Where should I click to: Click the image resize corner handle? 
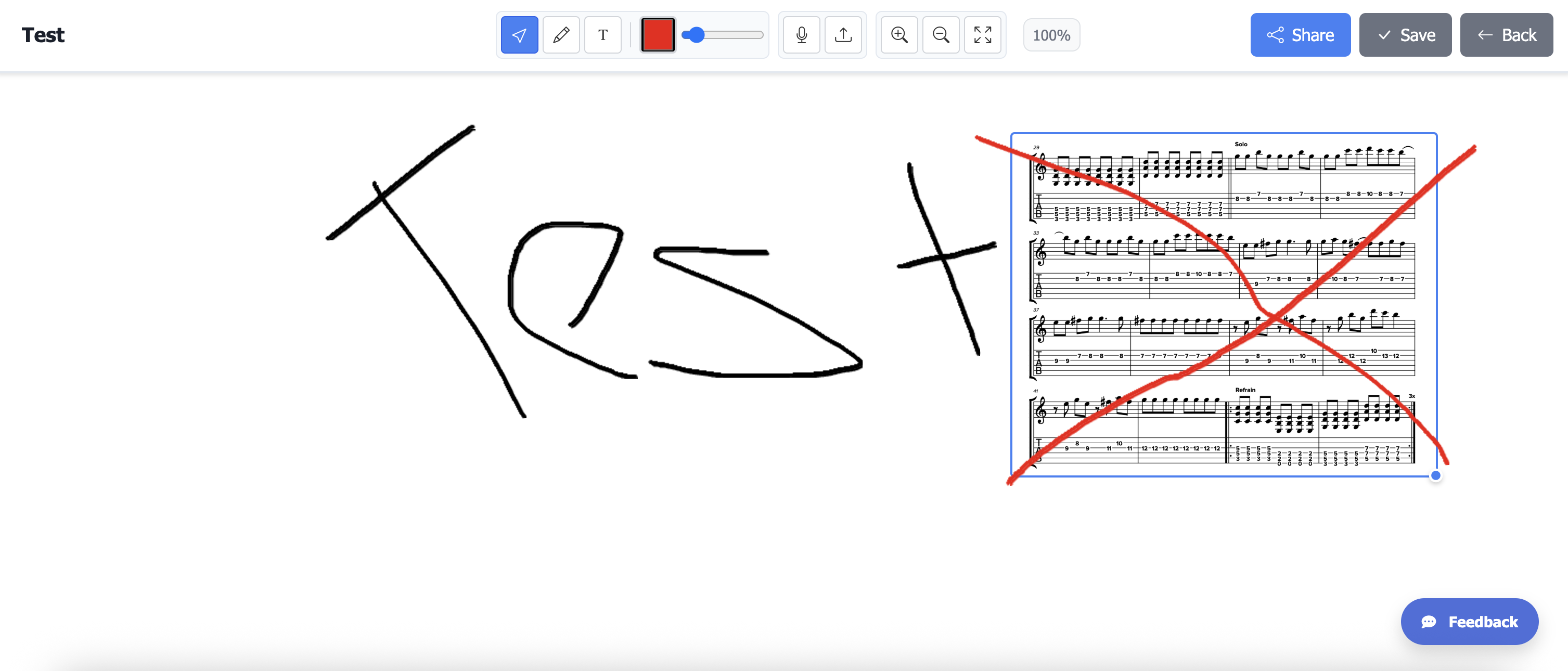pos(1435,476)
